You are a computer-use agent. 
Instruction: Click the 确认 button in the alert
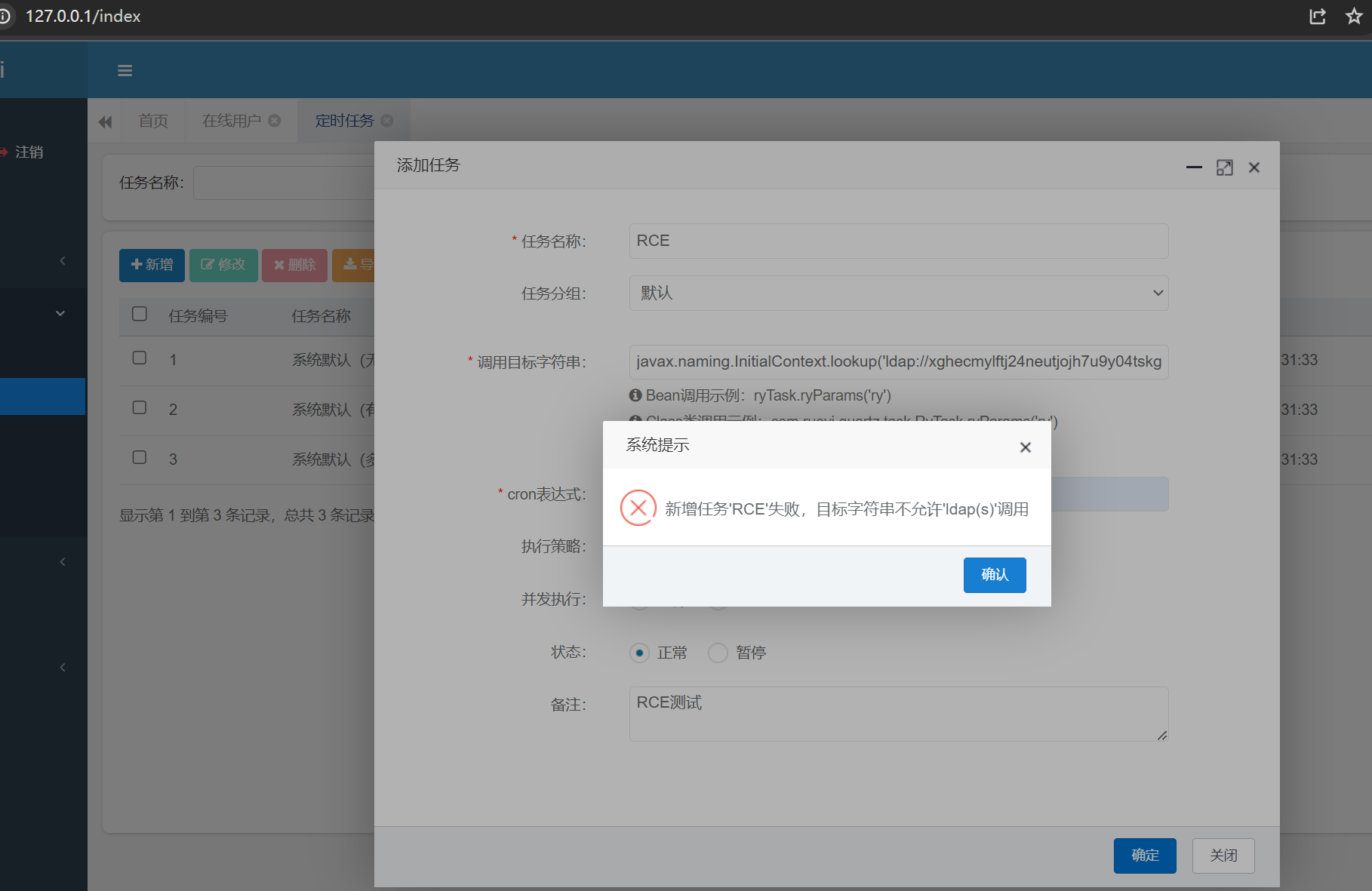tap(994, 575)
